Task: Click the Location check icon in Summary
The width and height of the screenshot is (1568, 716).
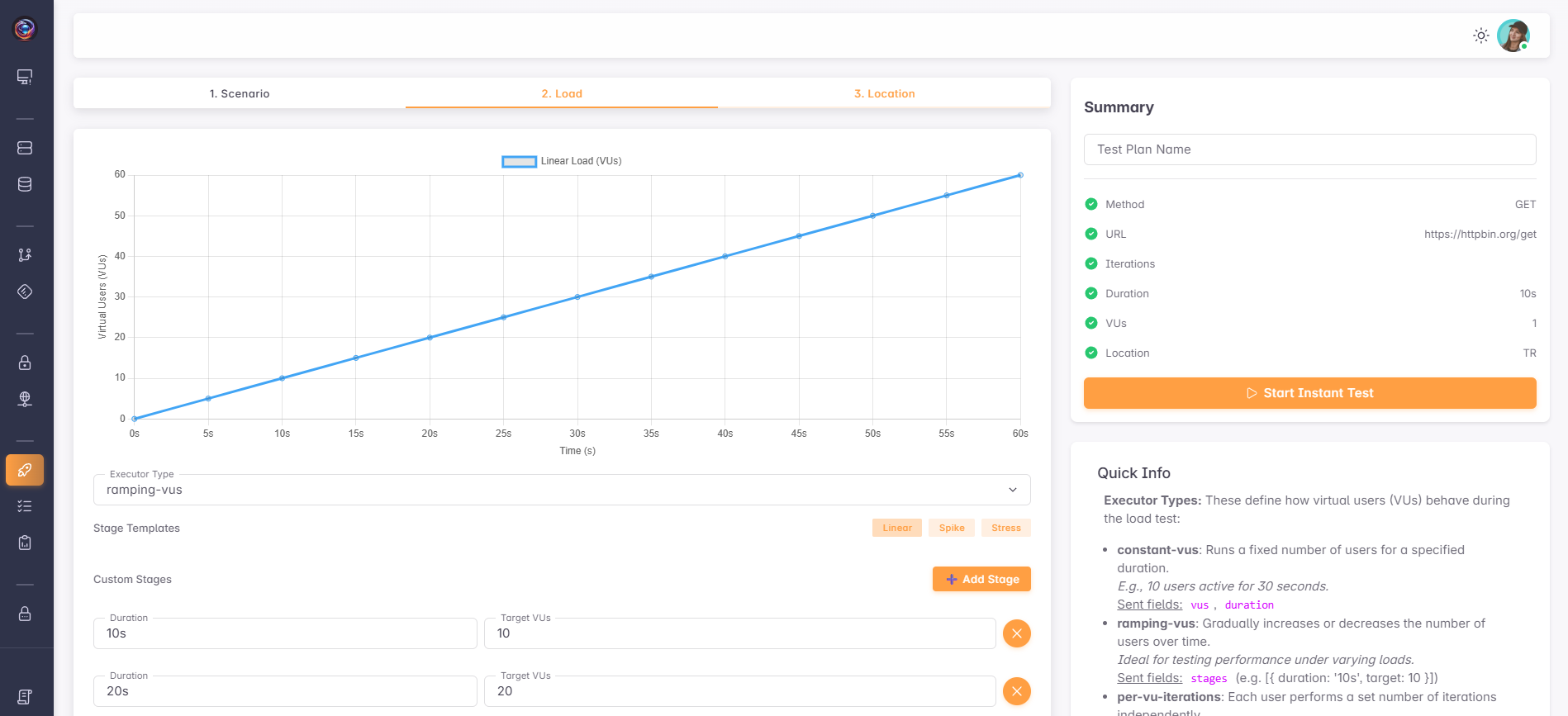Action: [1091, 353]
